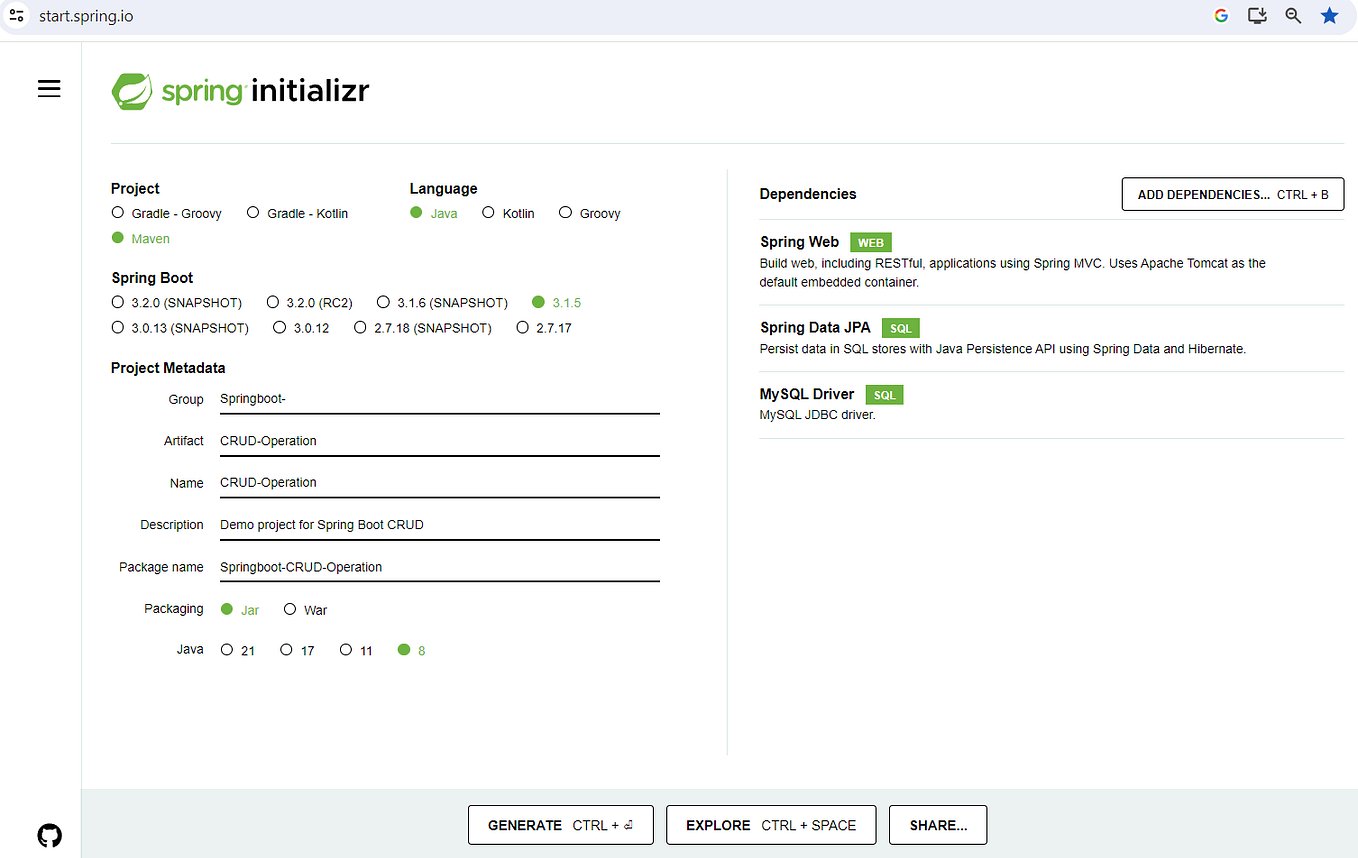This screenshot has width=1358, height=858.
Task: Choose War packaging
Action: click(290, 609)
